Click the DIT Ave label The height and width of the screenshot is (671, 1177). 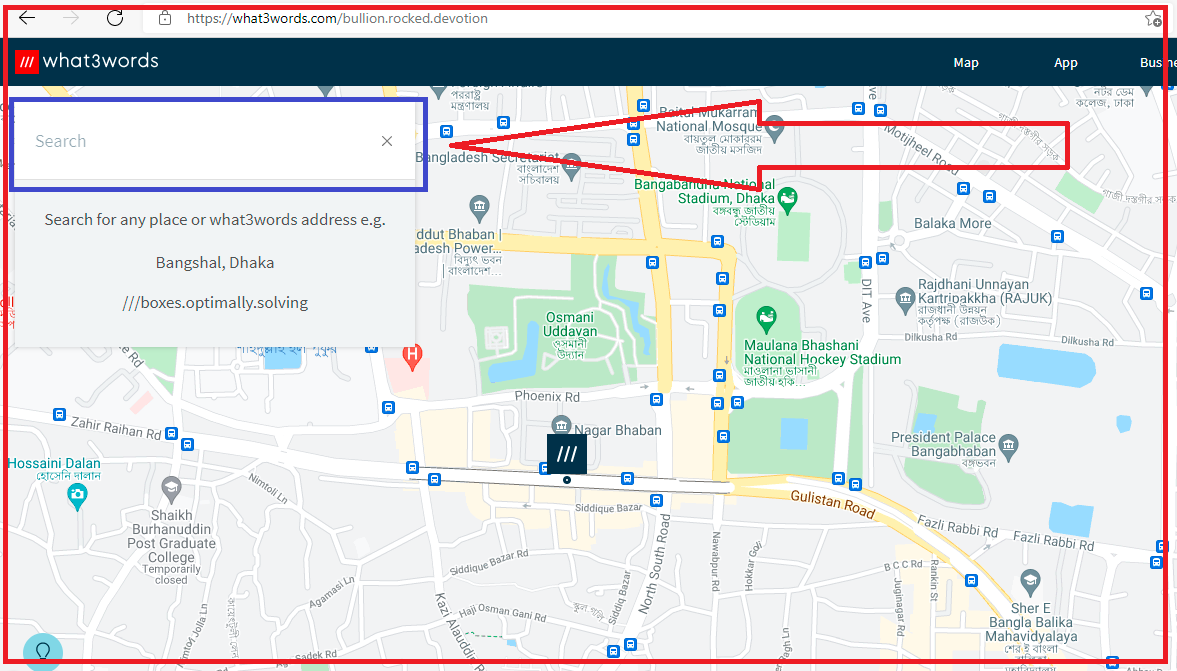867,300
